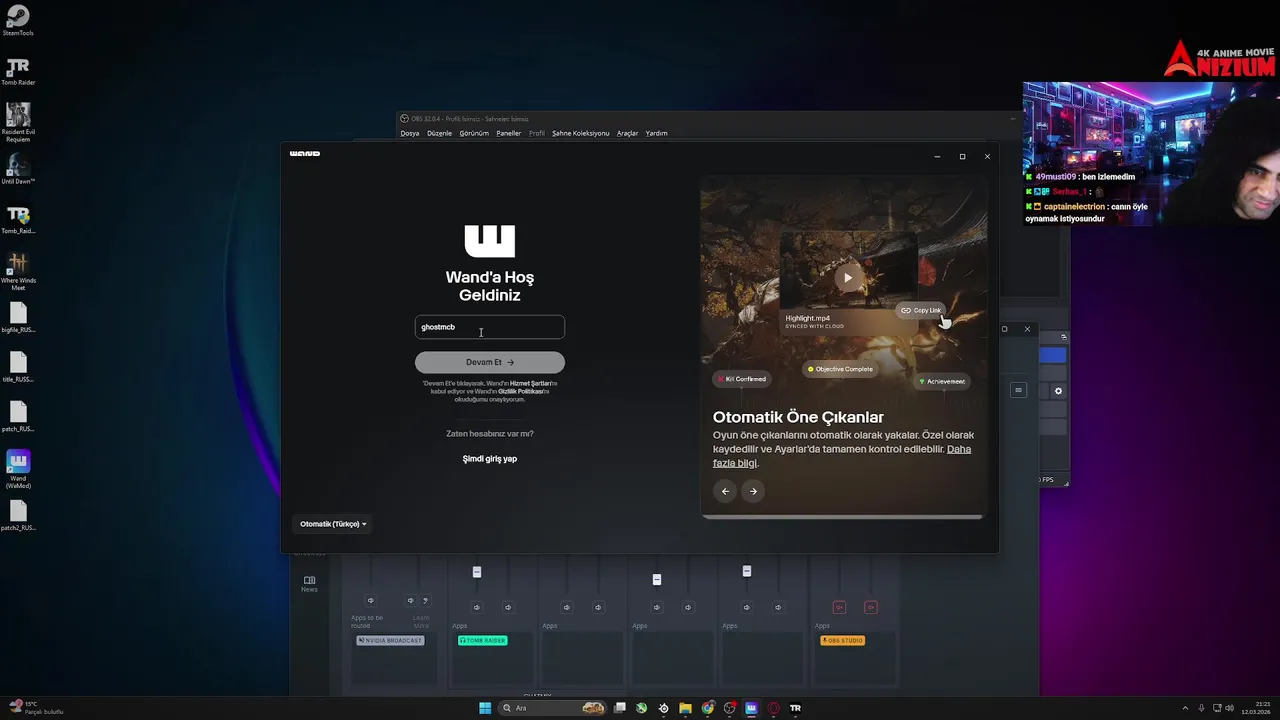Click the TOMB RAIDER app tag
Screen dimensions: 1280x720
(482, 640)
